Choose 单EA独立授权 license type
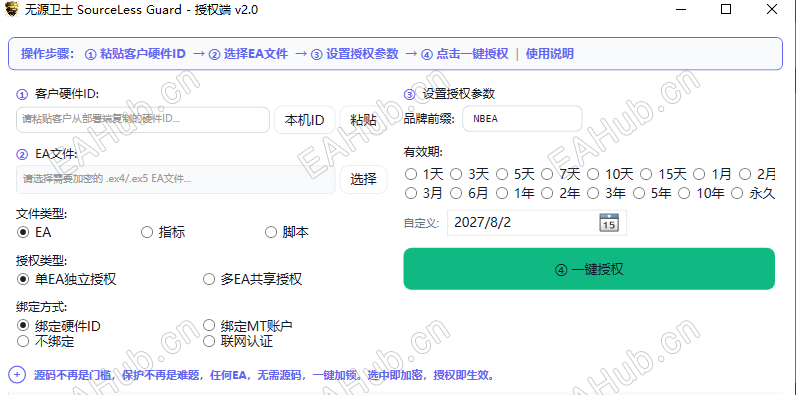 click(x=67, y=279)
